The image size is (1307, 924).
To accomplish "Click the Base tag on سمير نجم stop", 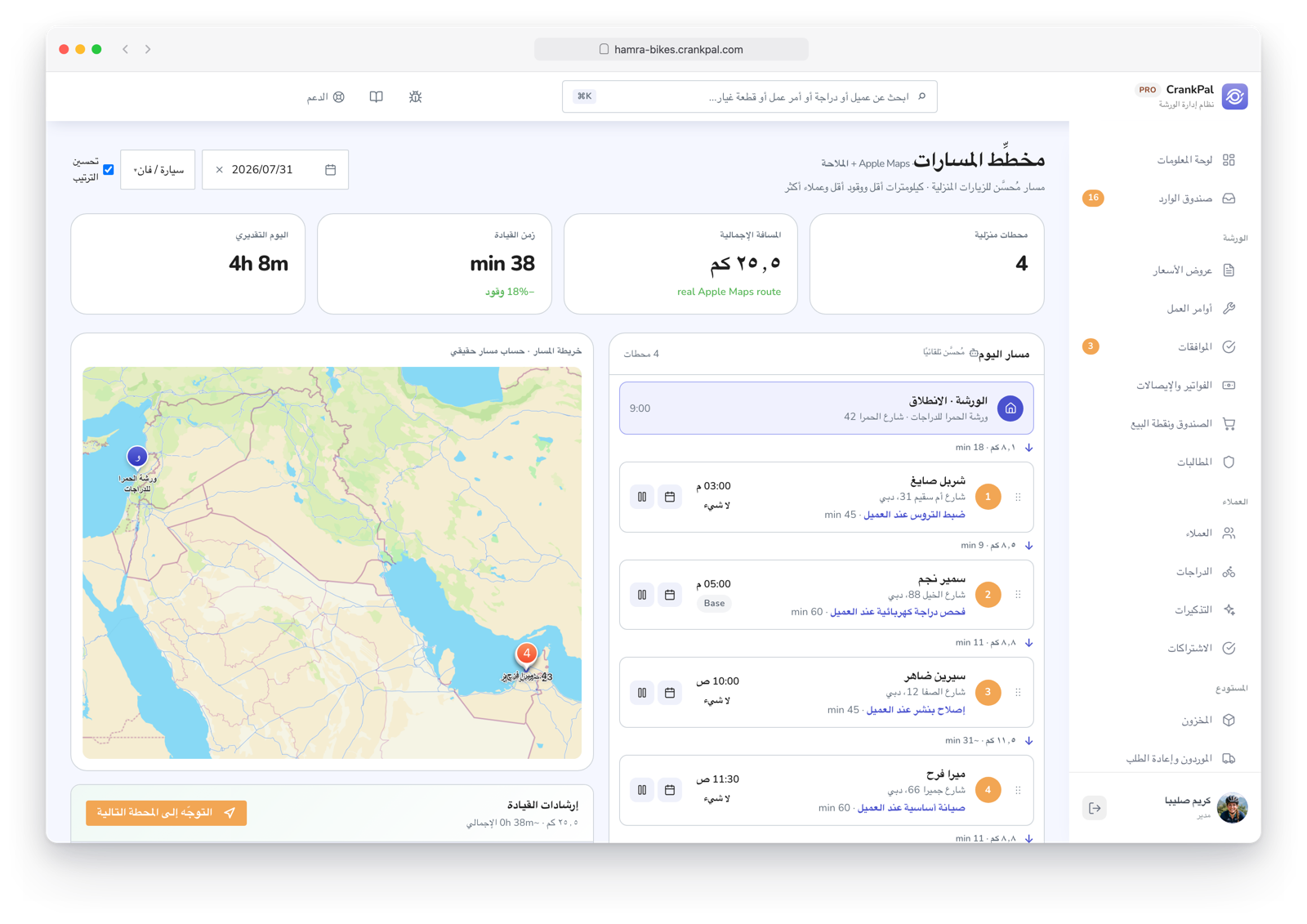I will click(x=714, y=604).
